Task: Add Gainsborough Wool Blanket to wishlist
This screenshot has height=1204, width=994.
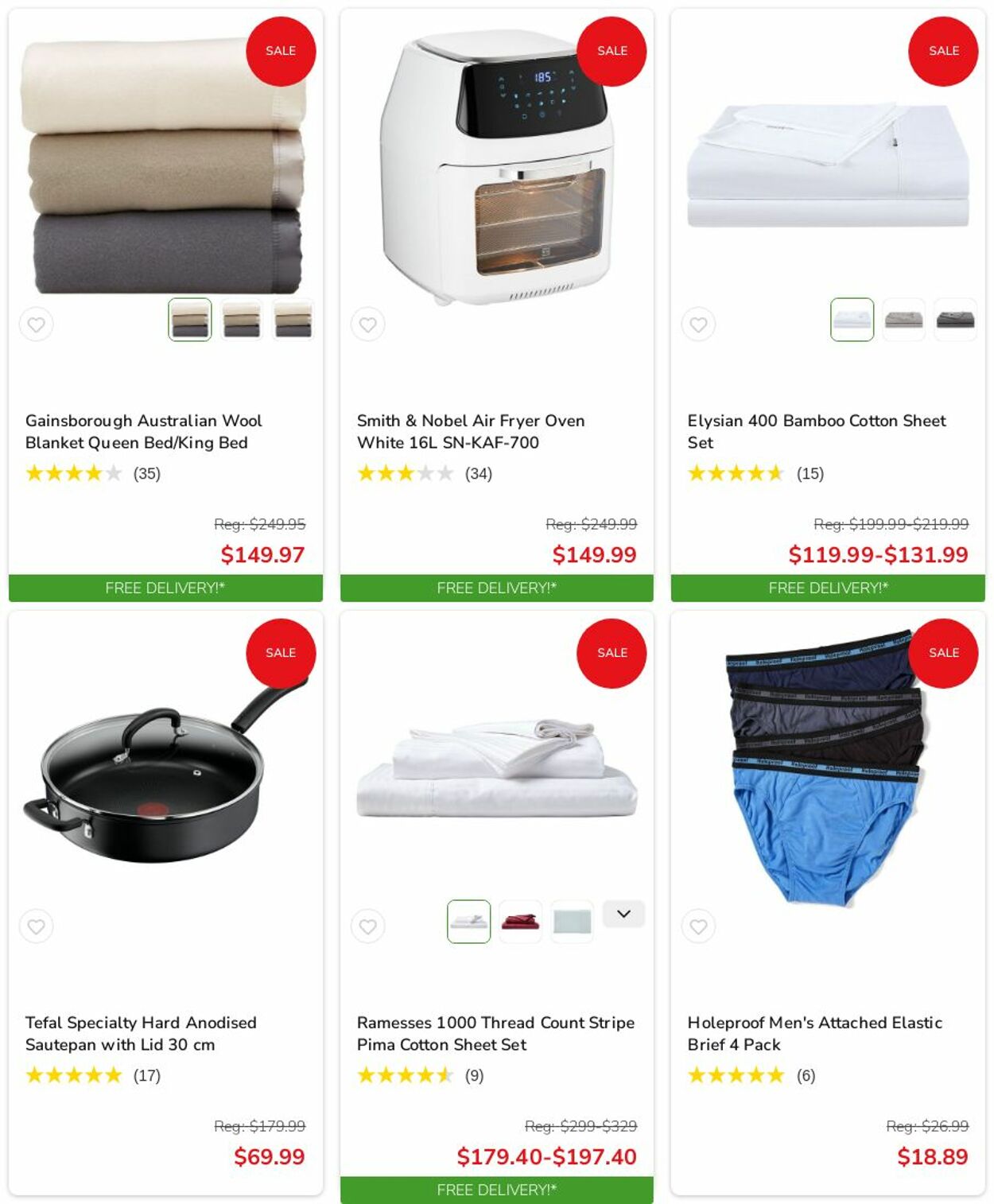Action: click(37, 324)
